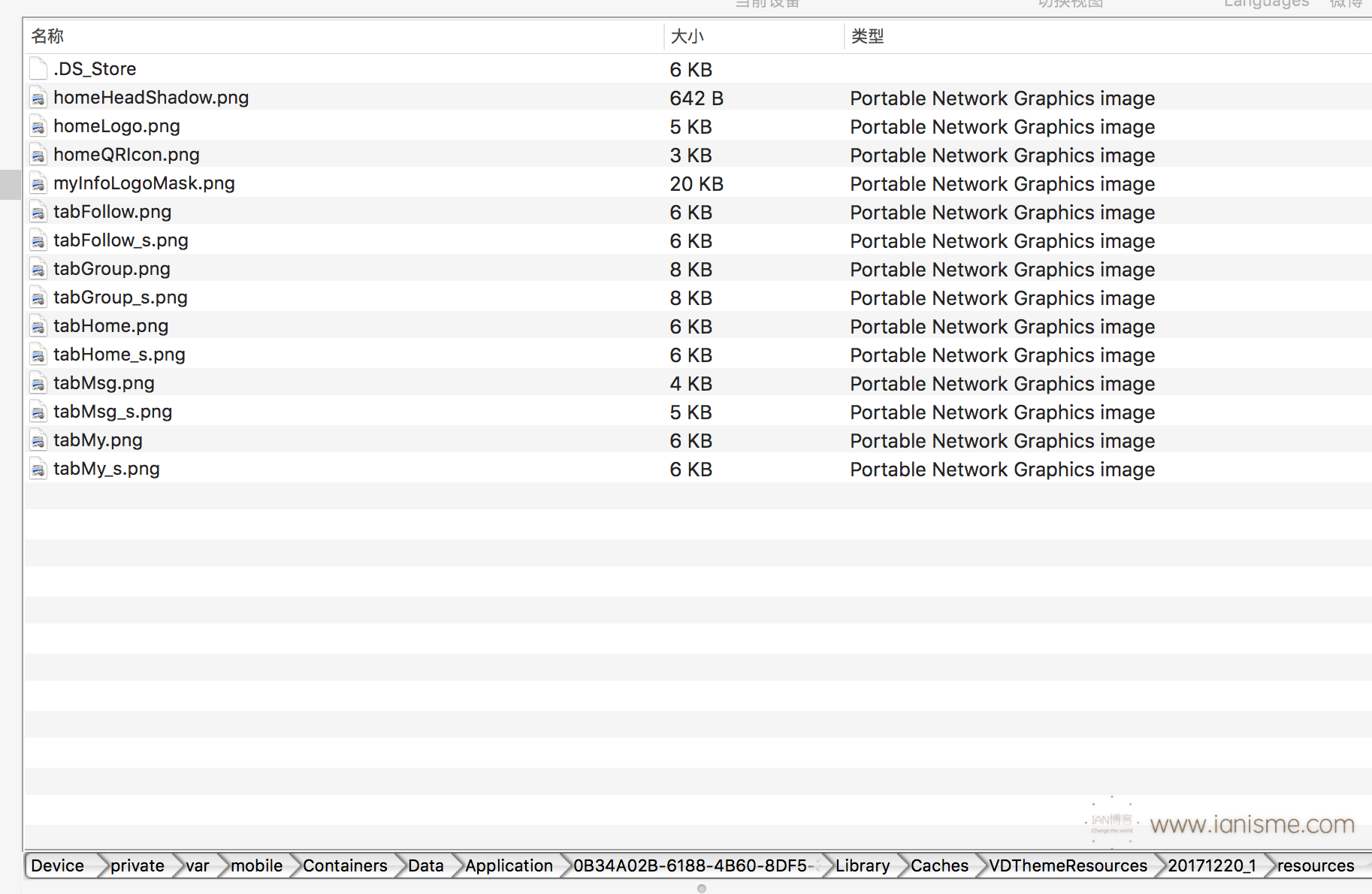This screenshot has width=1372, height=894.
Task: Click the 5 KB size of tabMsg_s.png
Action: click(691, 412)
